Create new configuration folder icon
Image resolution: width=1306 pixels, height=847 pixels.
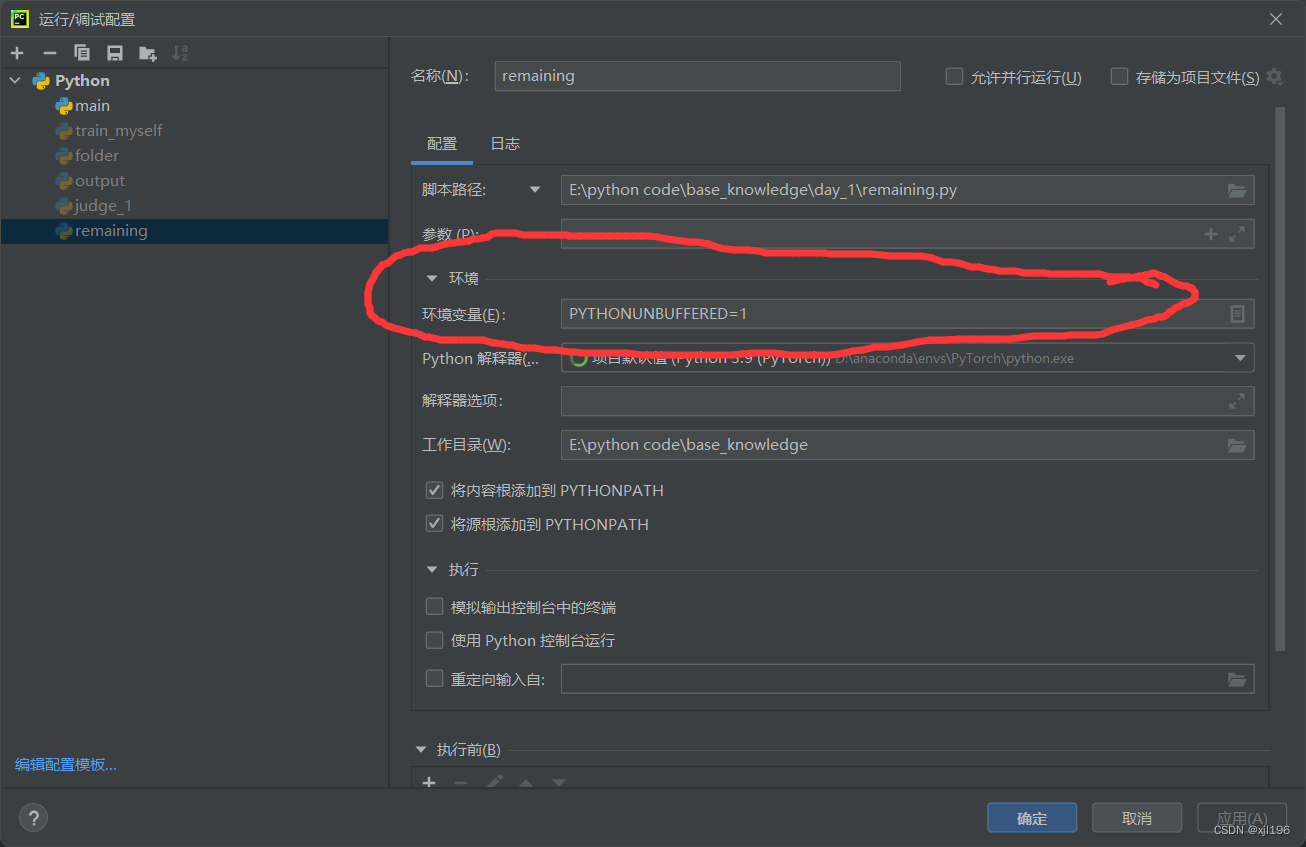(148, 53)
